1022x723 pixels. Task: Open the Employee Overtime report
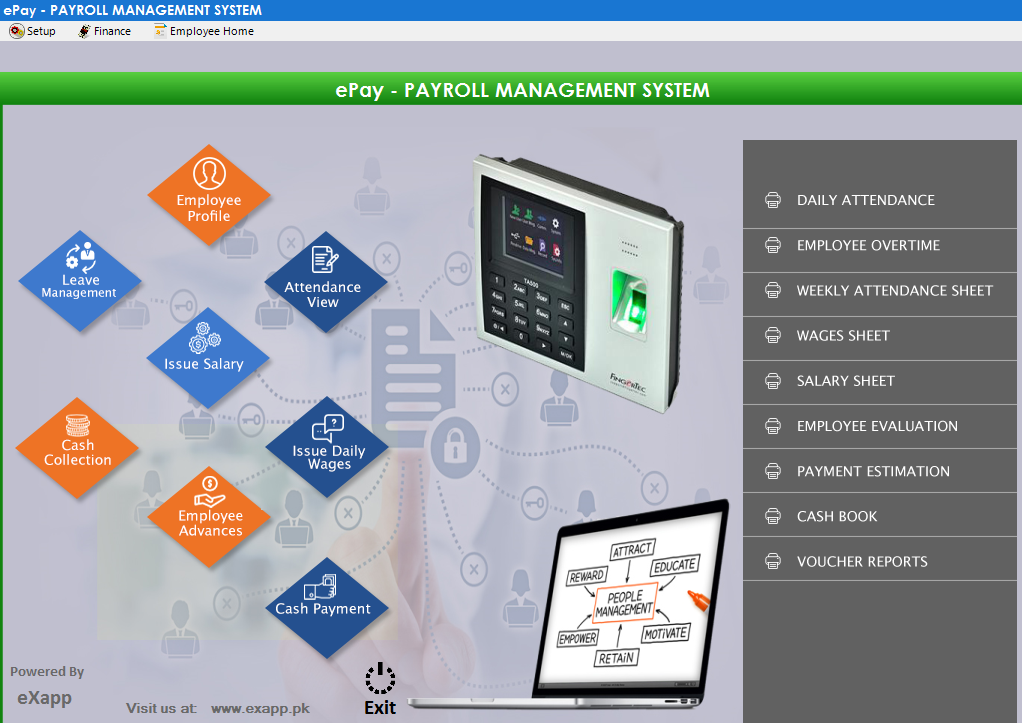pos(867,245)
